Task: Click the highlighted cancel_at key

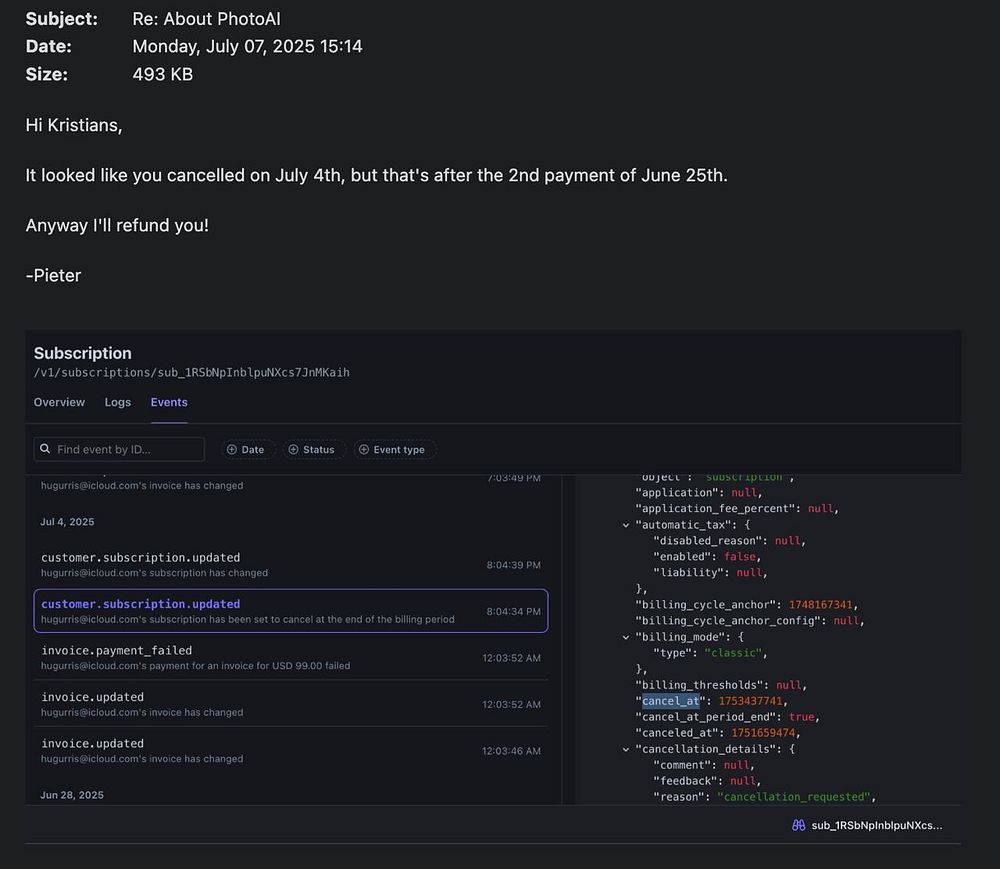Action: tap(671, 701)
